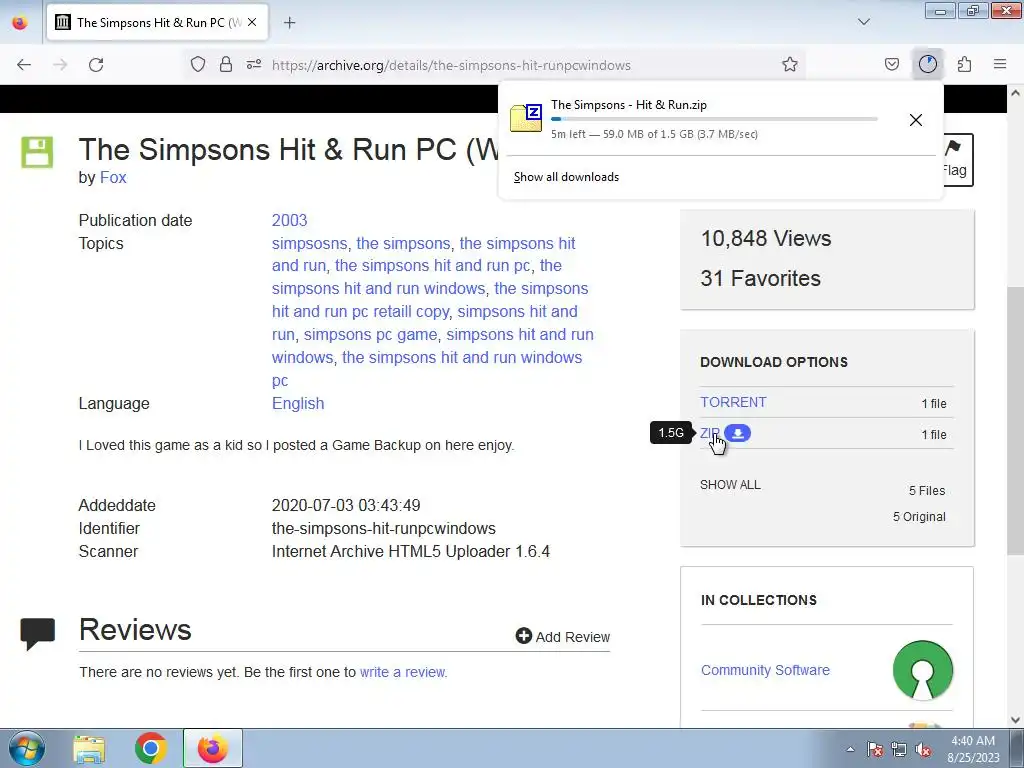Viewport: 1024px width, 768px height.
Task: Click the identifier the-simpsons-hit-runpcwindows text
Action: 383,528
